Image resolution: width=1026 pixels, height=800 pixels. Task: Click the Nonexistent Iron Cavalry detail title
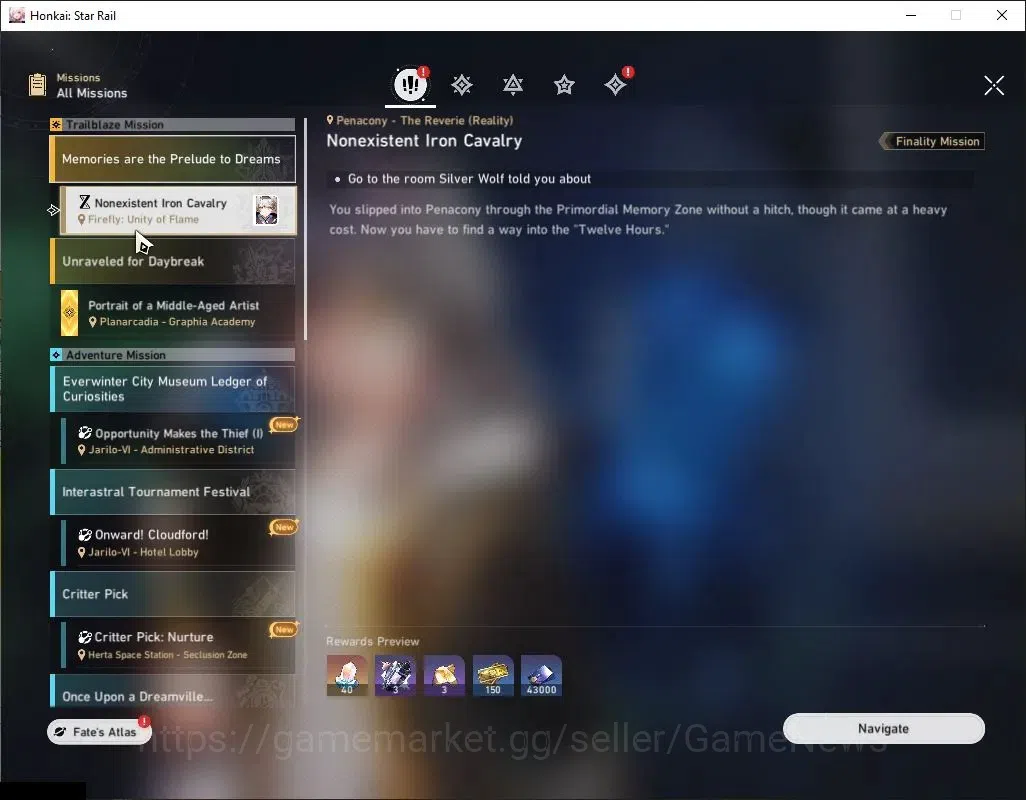pos(424,141)
